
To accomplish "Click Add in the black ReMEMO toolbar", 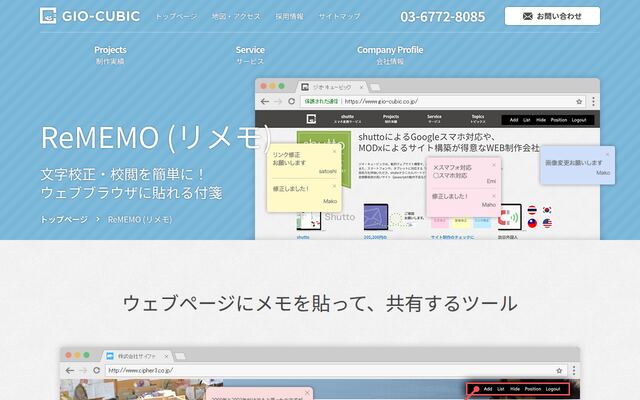I will [x=514, y=120].
